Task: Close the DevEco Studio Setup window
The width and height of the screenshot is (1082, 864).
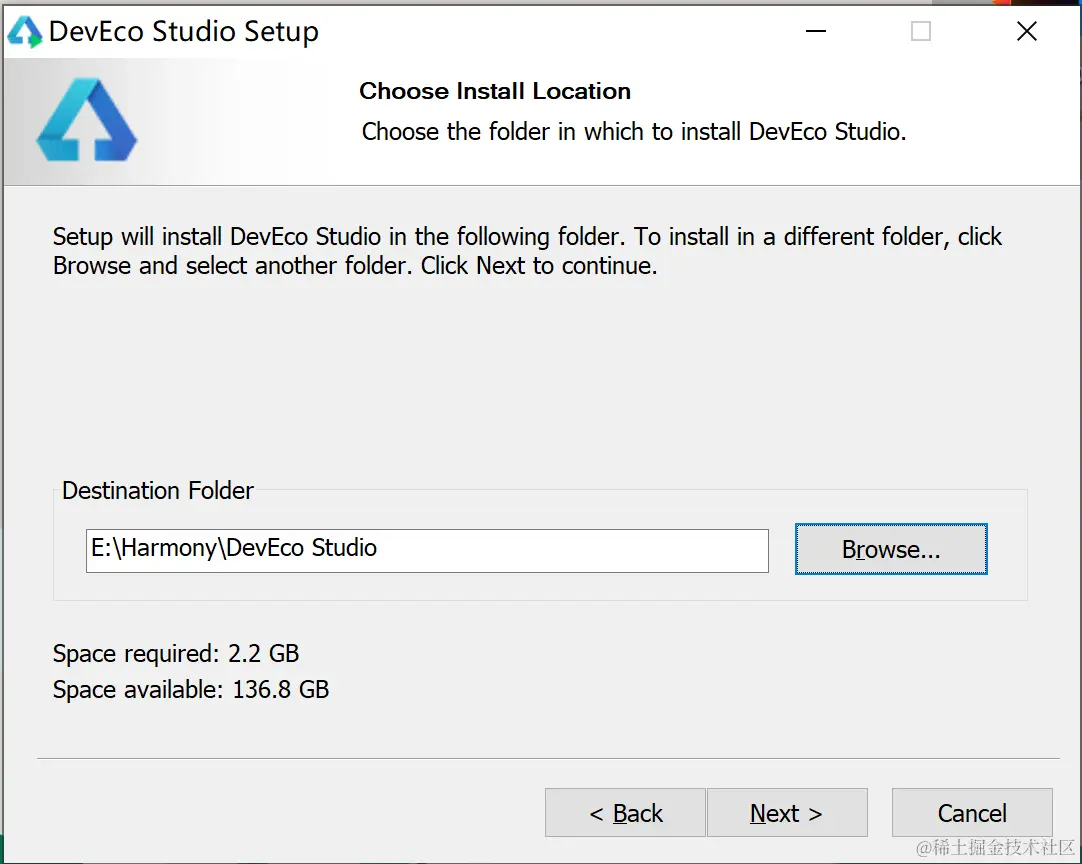Action: pyautogui.click(x=1026, y=32)
